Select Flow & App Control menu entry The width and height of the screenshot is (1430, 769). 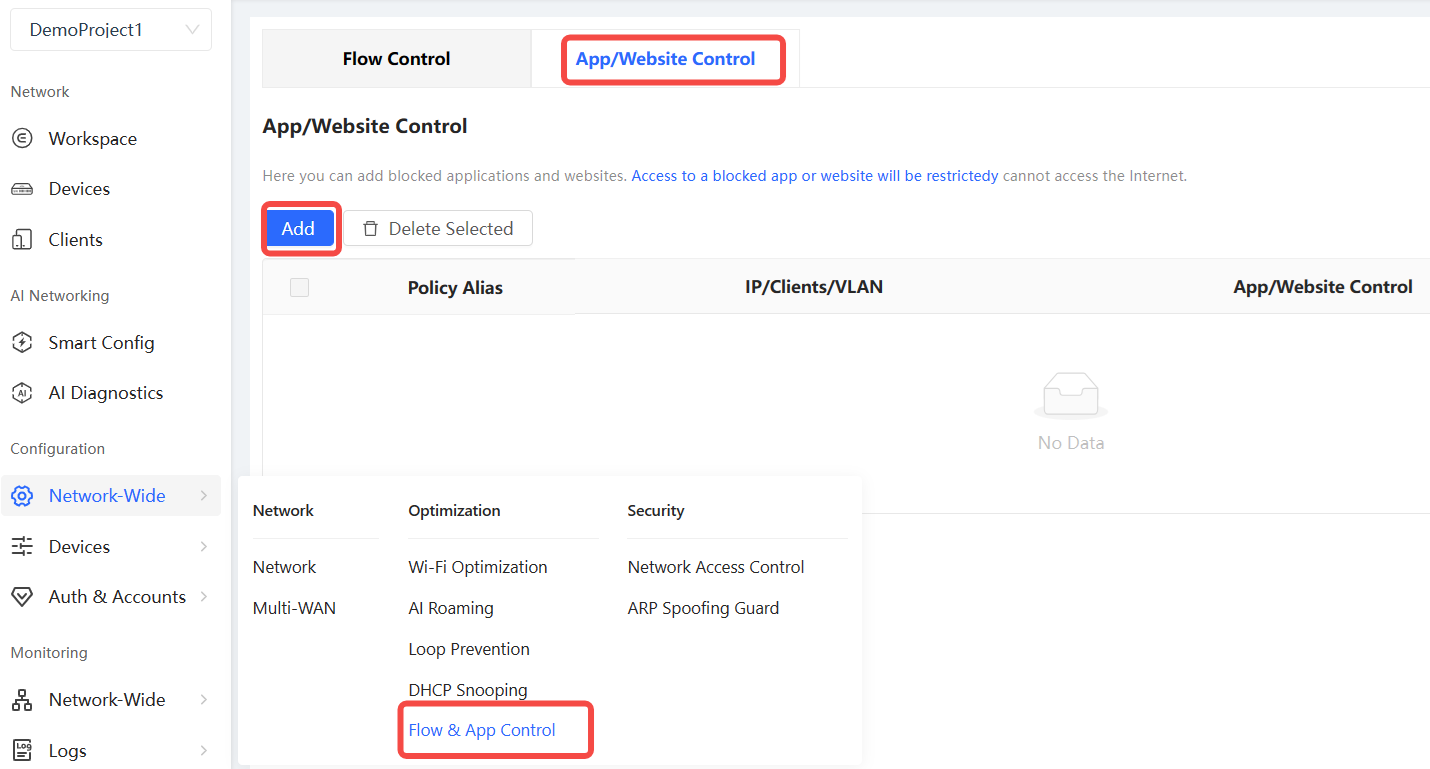coord(482,730)
